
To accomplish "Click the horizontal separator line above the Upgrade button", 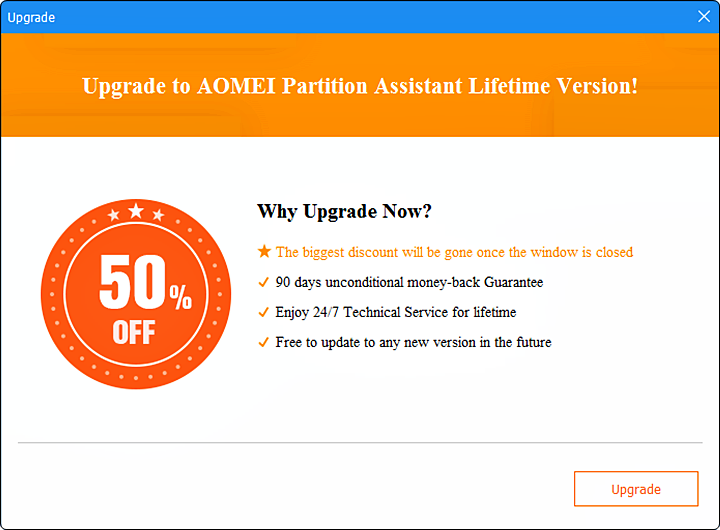I will click(360, 442).
